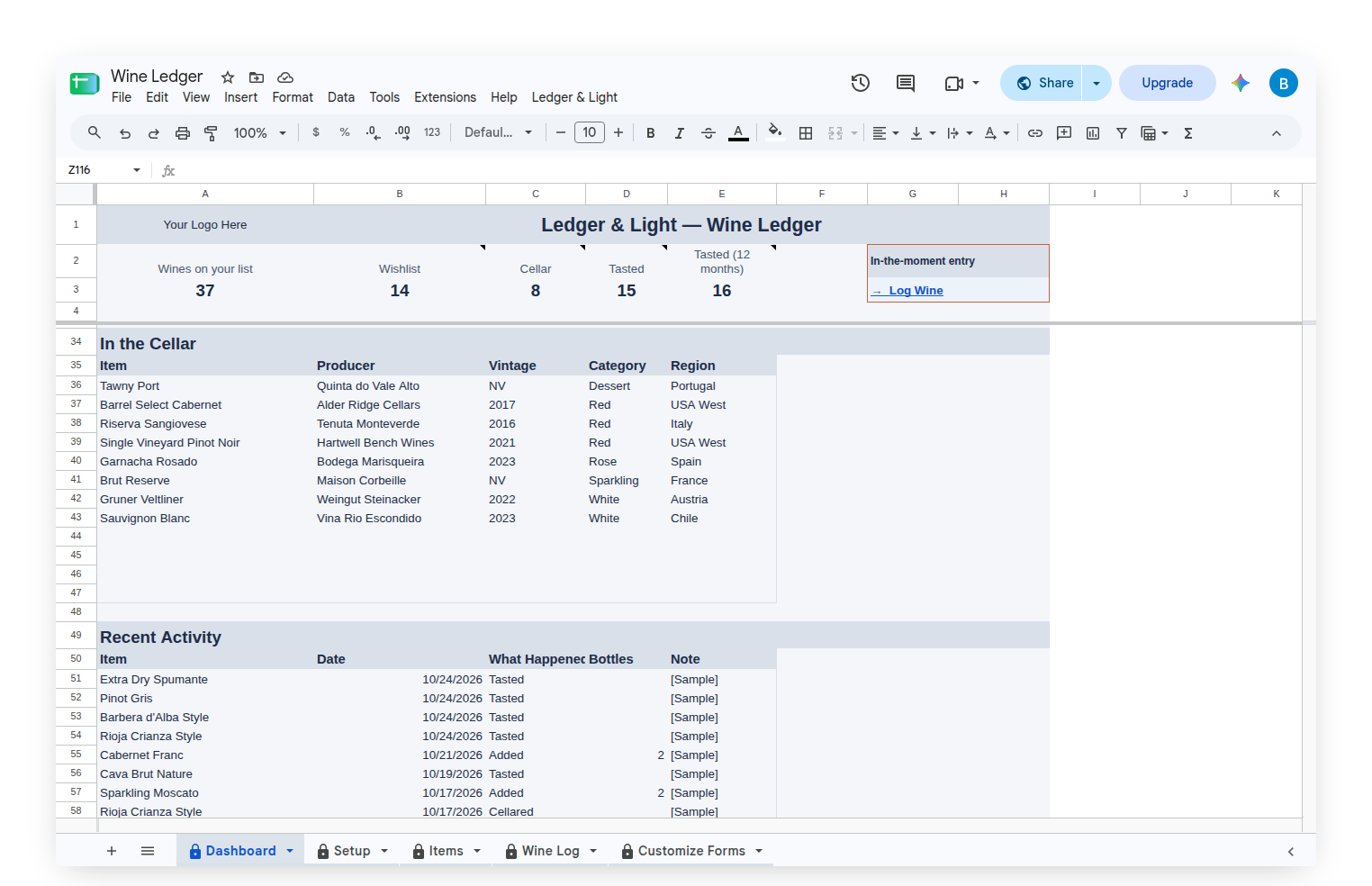Insert a link
Screen dimensions: 1372x886
pyautogui.click(x=1035, y=133)
